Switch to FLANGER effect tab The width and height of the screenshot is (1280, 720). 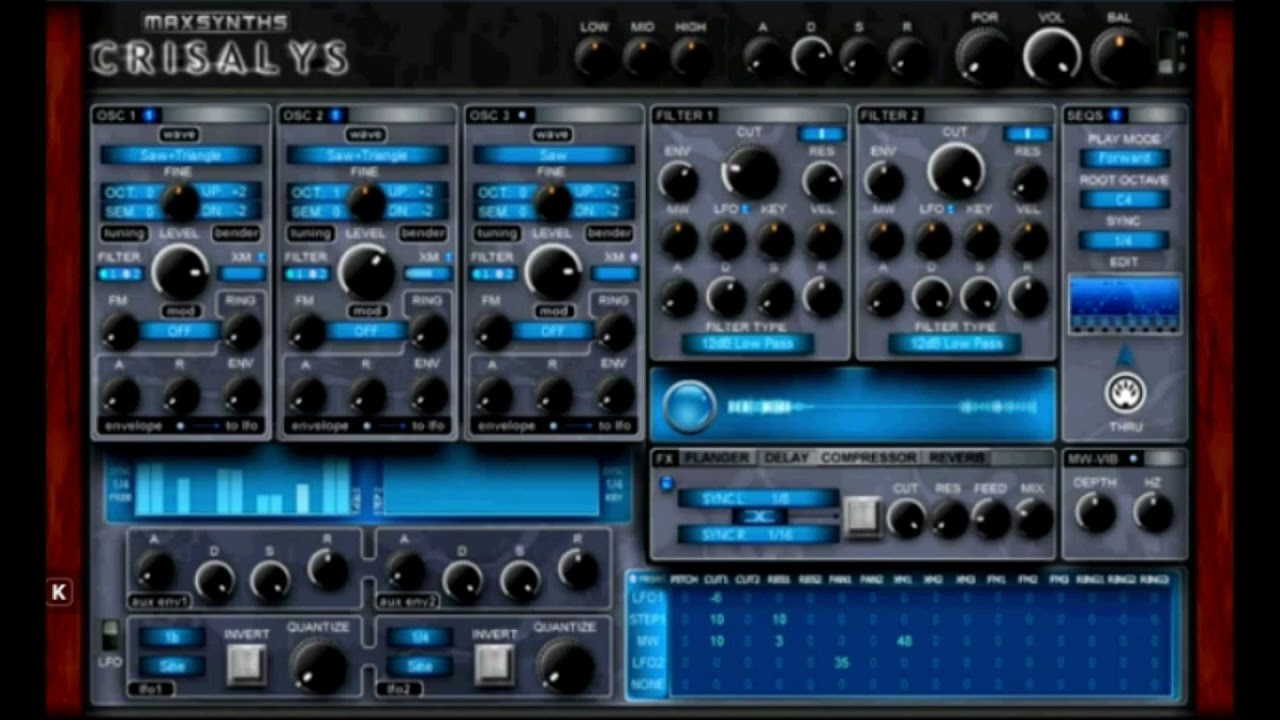pos(716,457)
